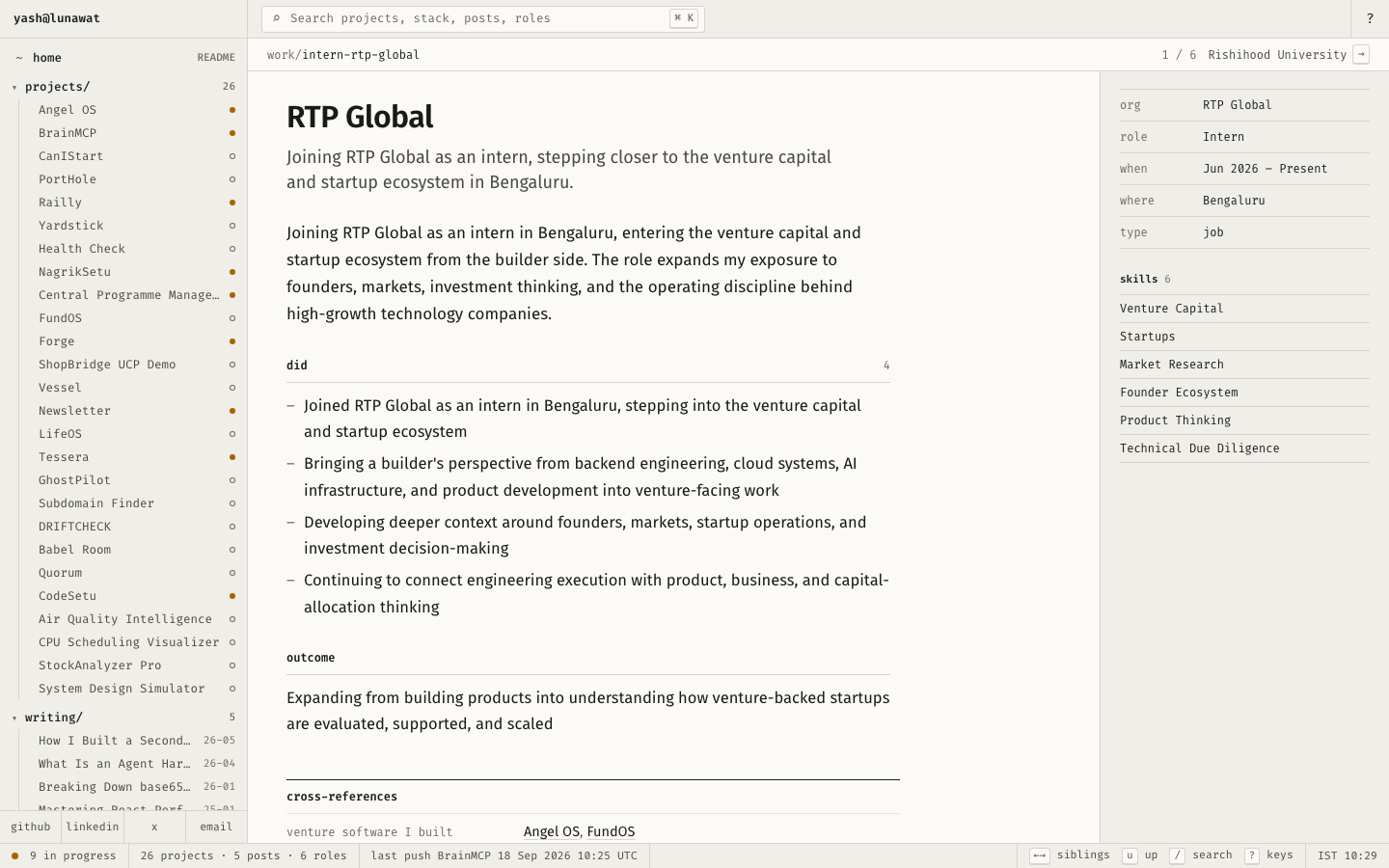Click the 'work/' breadcrumb segment
The height and width of the screenshot is (868, 1389).
tap(285, 55)
